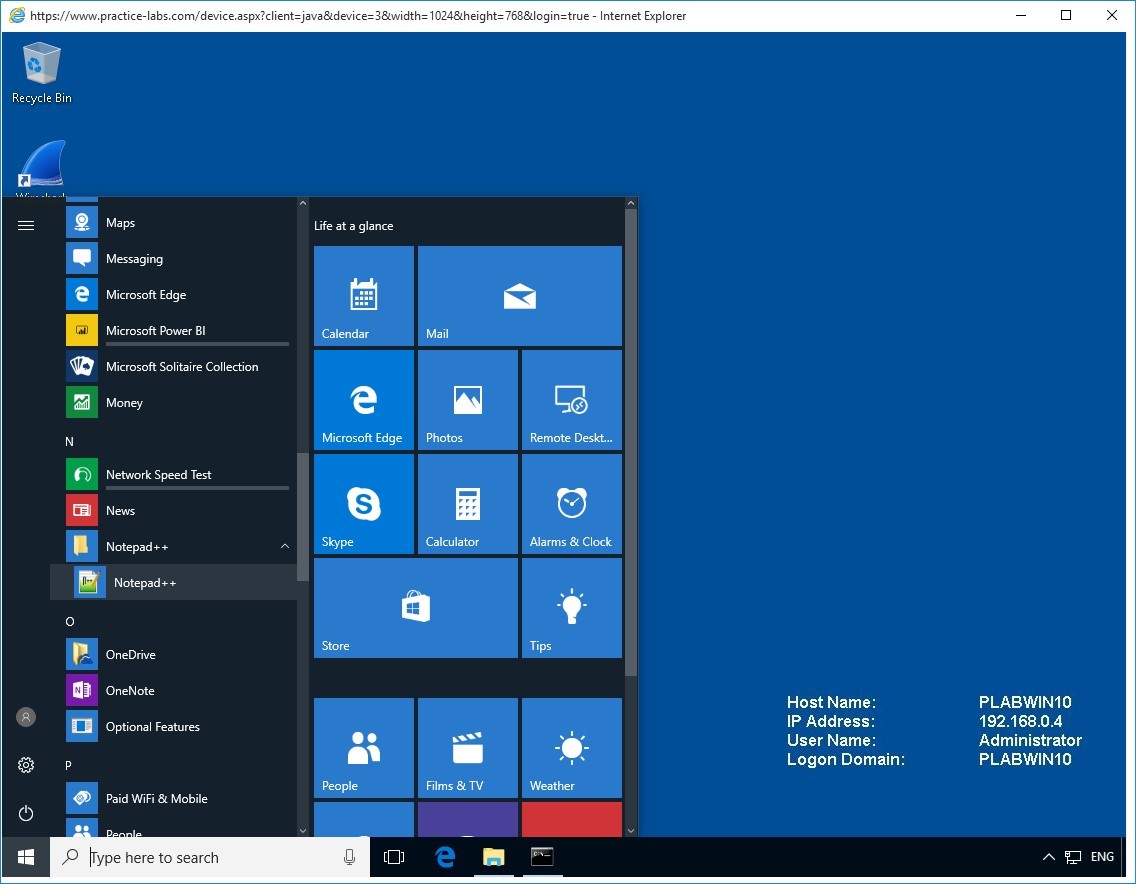
Task: Open the Store tile
Action: [415, 608]
